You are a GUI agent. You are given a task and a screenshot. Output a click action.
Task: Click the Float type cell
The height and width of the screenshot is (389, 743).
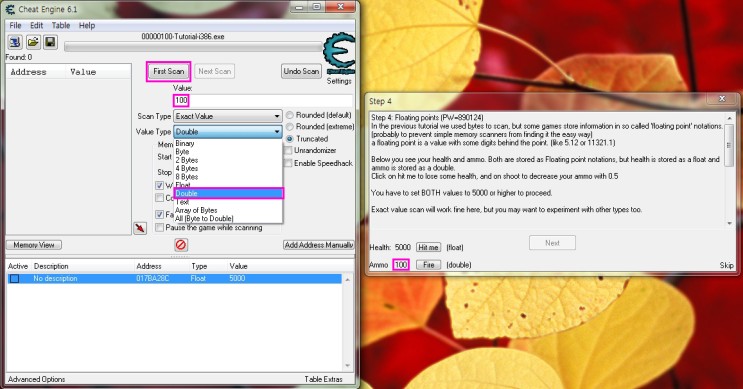198,279
